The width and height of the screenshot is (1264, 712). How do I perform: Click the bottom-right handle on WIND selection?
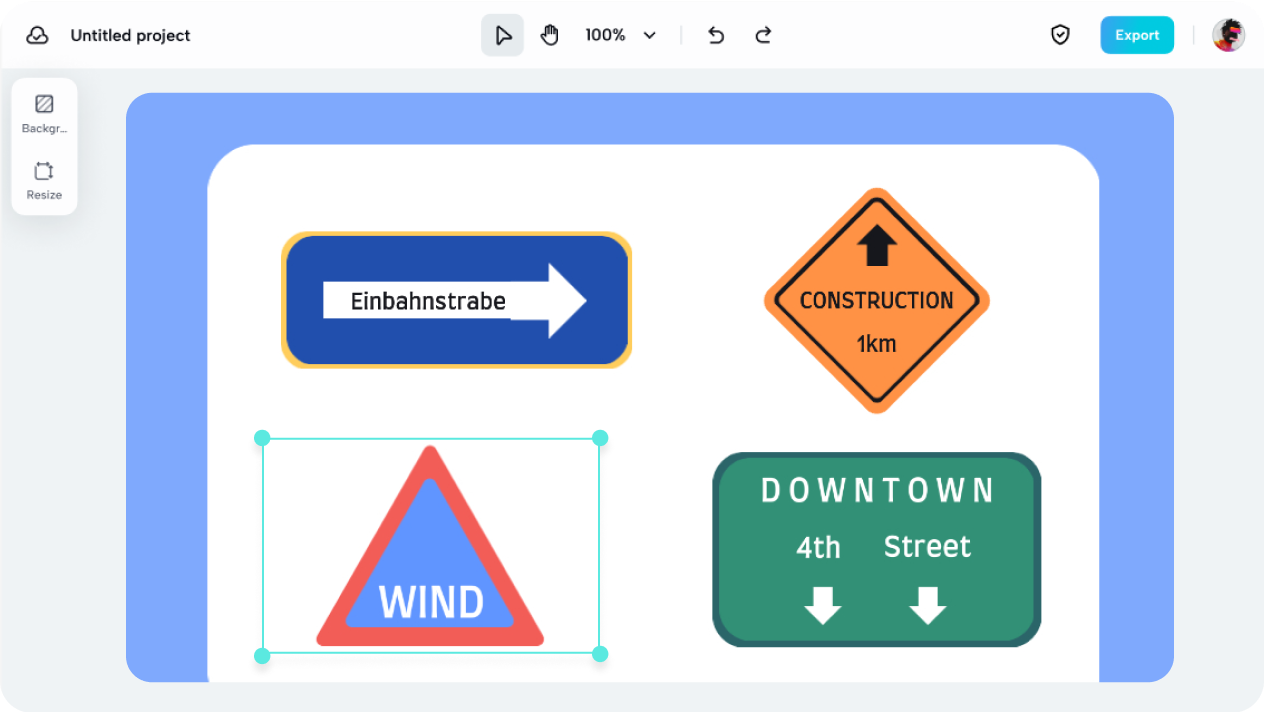(599, 654)
